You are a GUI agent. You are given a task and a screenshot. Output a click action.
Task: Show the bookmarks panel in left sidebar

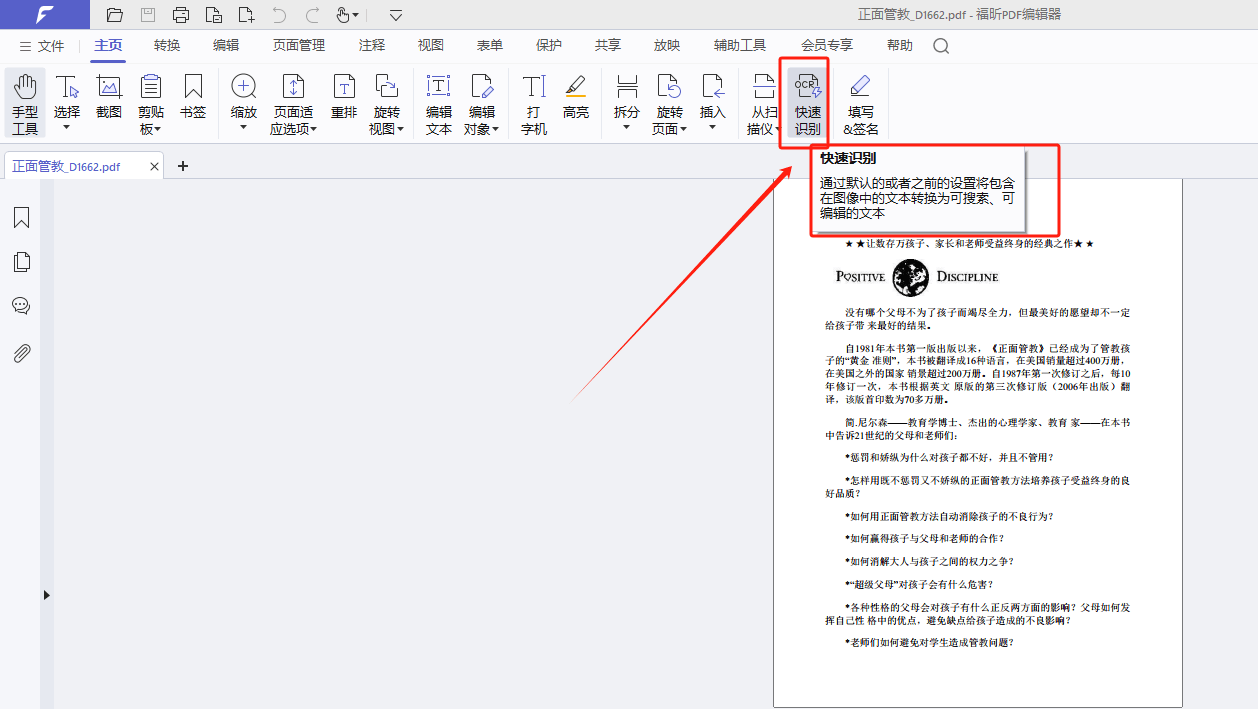click(21, 218)
